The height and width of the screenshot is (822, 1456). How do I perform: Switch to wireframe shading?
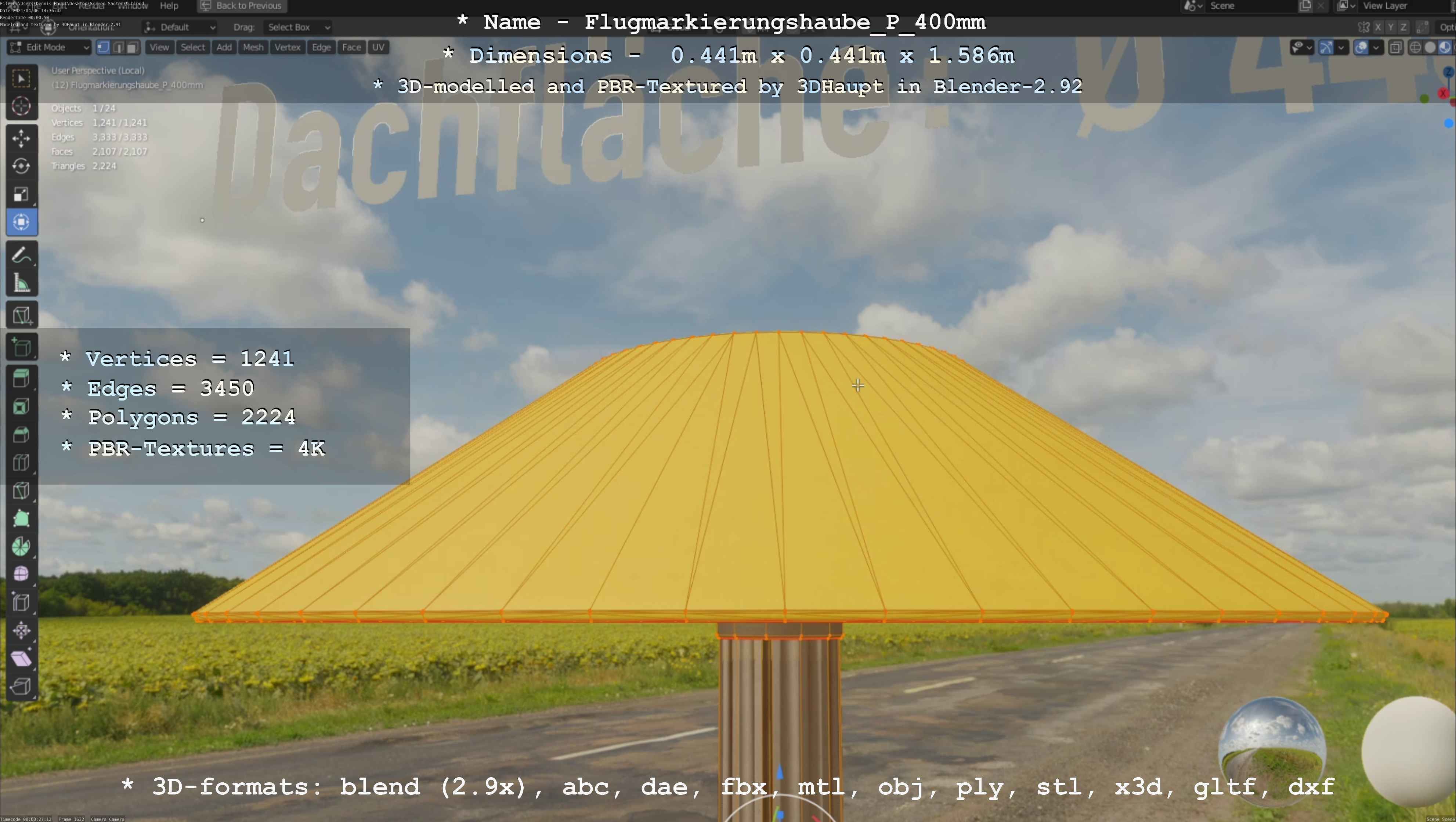tap(1415, 47)
